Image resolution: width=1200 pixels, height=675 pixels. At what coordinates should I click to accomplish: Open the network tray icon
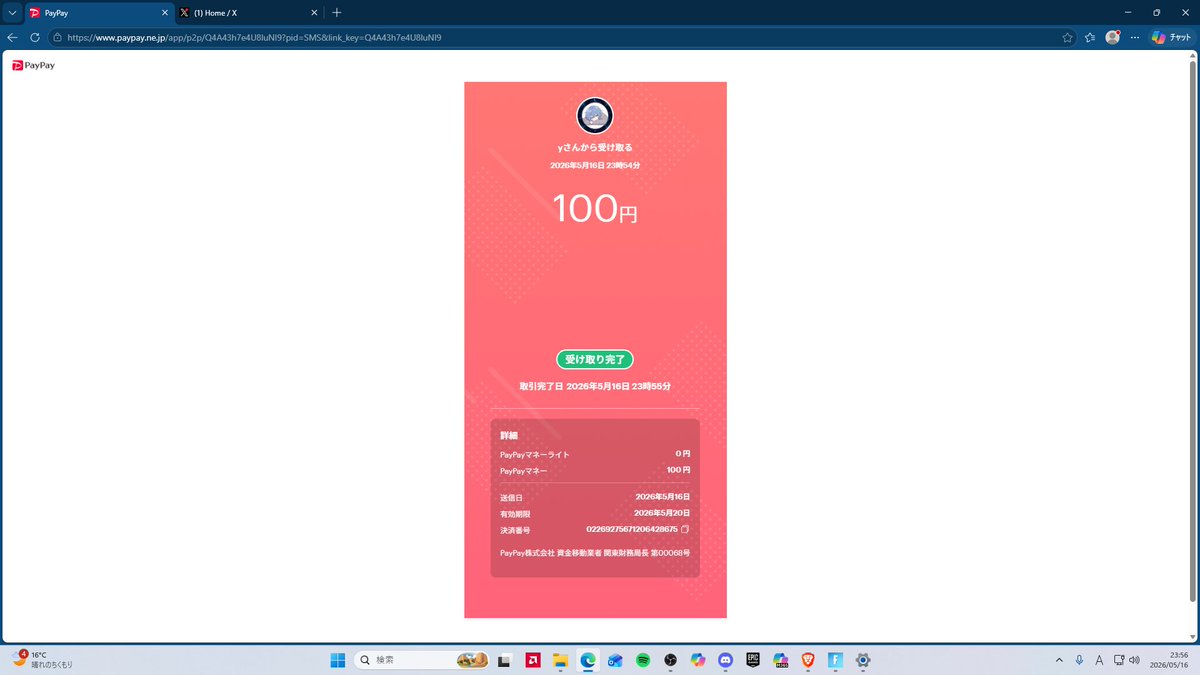click(x=1118, y=660)
